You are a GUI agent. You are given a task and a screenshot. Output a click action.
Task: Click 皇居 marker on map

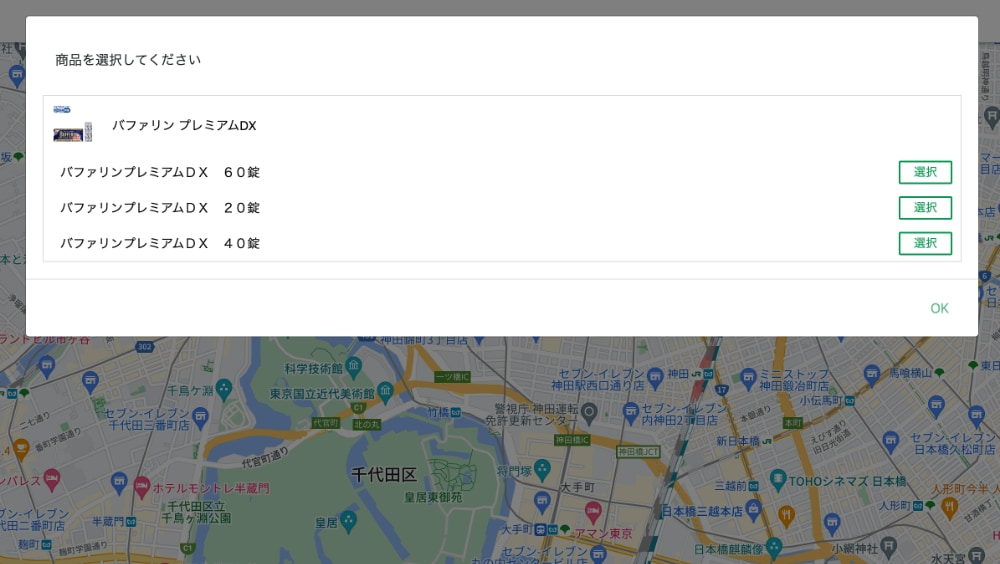(348, 521)
